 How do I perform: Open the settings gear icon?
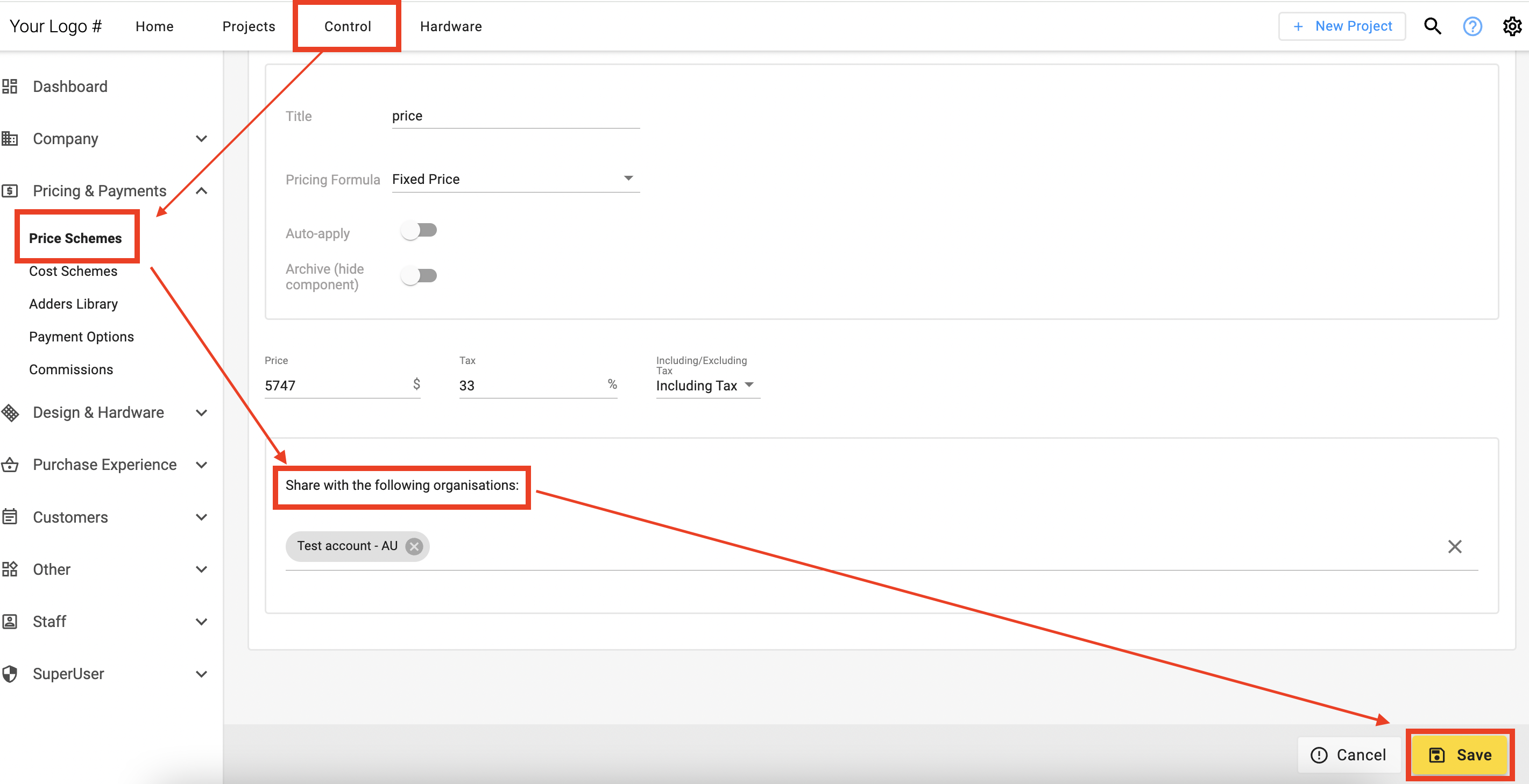pyautogui.click(x=1512, y=26)
